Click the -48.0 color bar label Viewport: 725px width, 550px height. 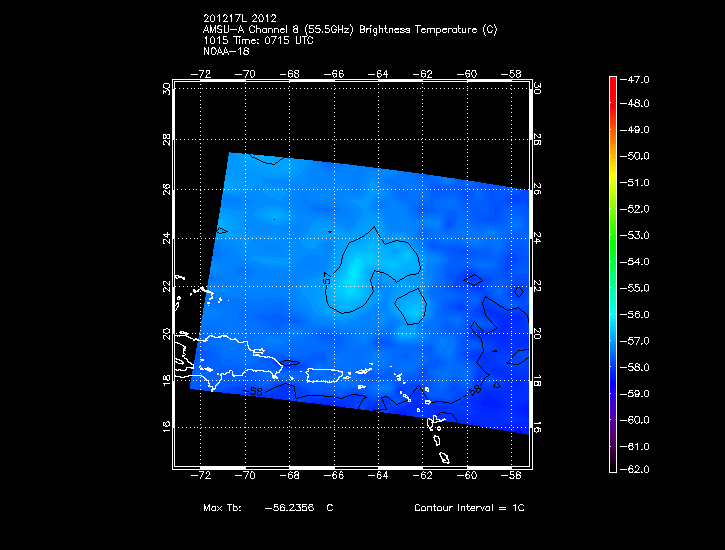coord(634,103)
